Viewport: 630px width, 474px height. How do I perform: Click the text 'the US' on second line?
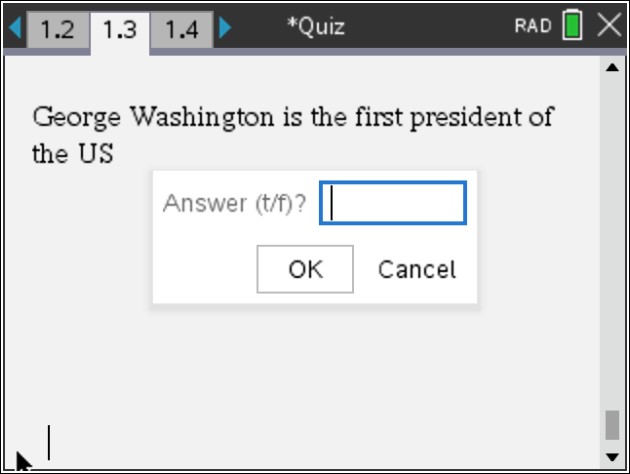tap(73, 153)
